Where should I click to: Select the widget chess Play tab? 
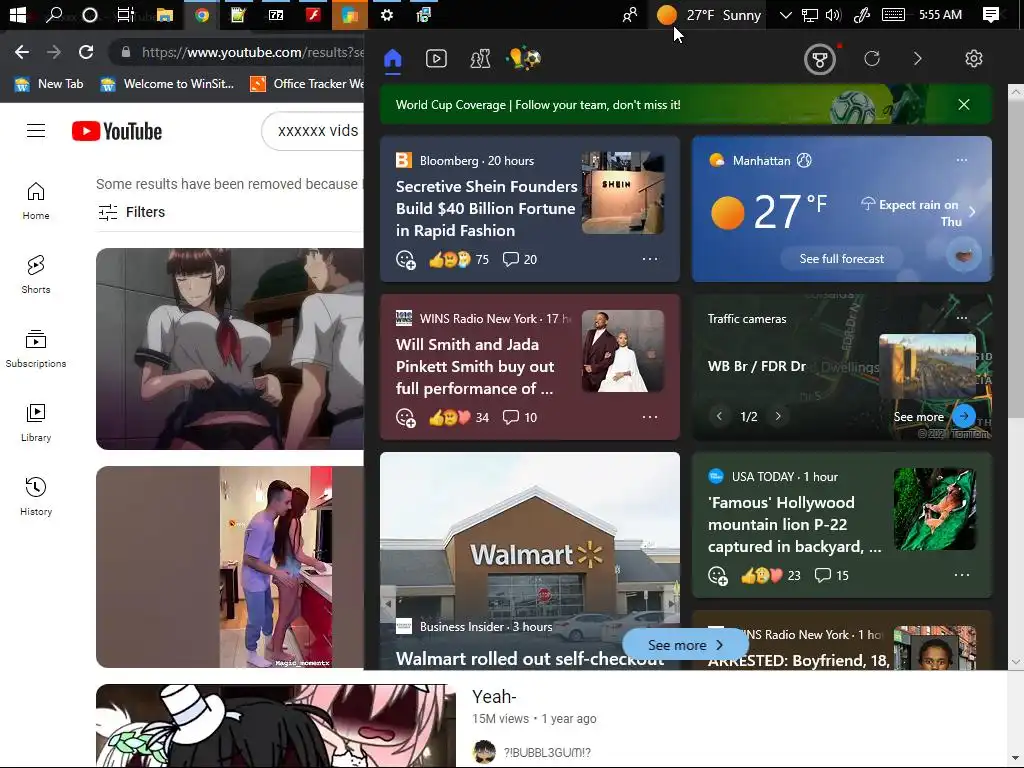[480, 59]
